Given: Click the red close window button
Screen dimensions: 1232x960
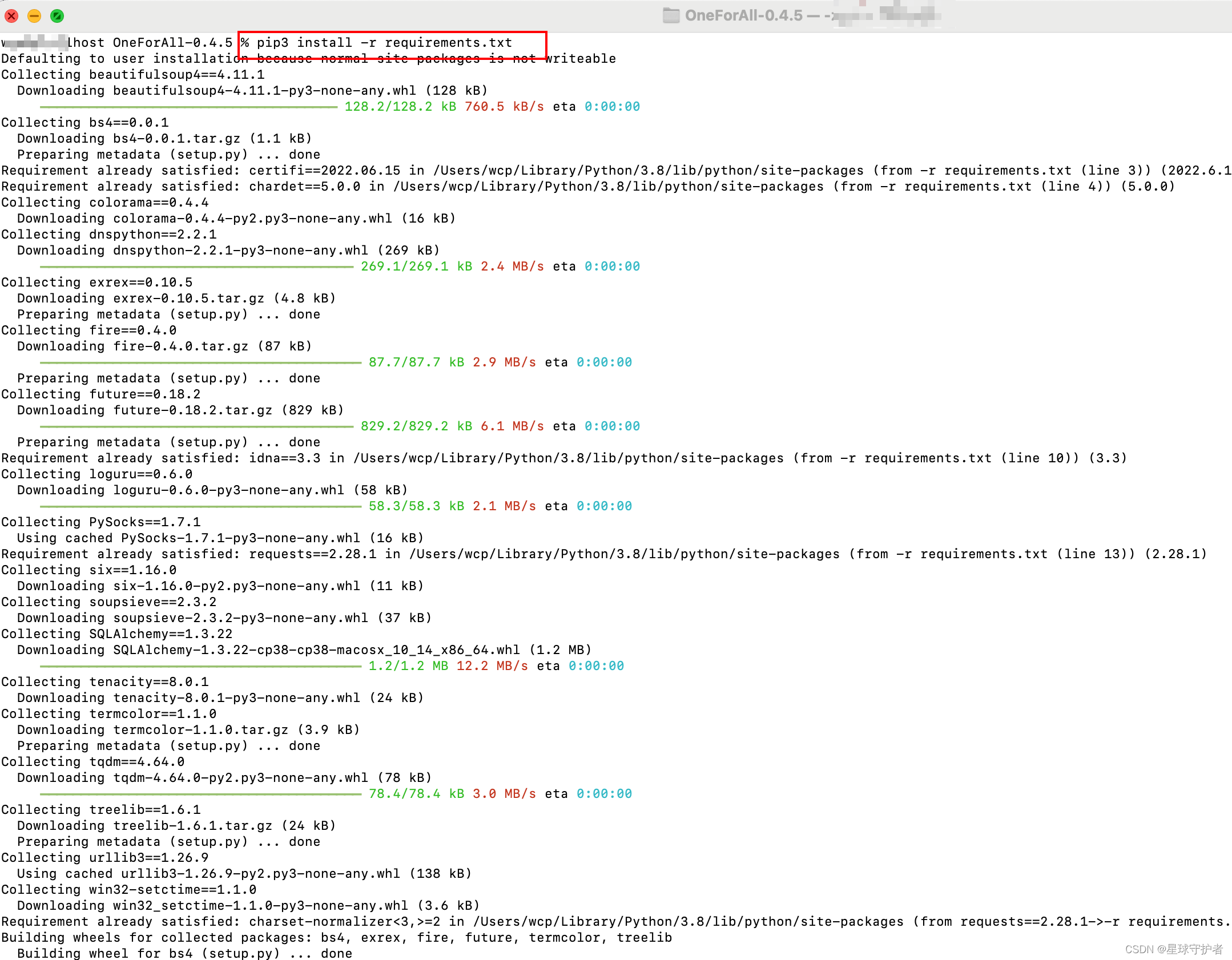Looking at the screenshot, I should (x=11, y=16).
